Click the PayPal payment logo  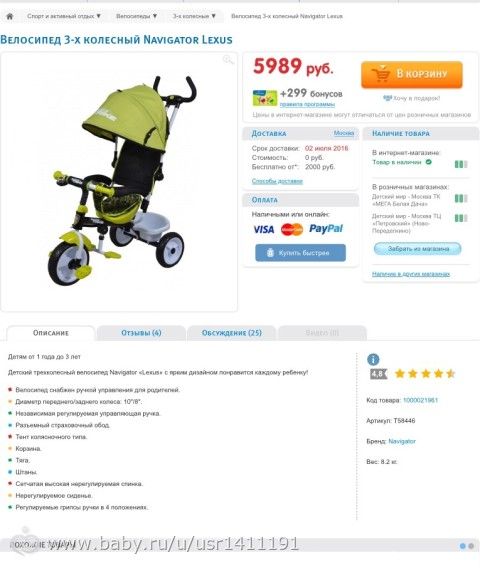[x=326, y=229]
